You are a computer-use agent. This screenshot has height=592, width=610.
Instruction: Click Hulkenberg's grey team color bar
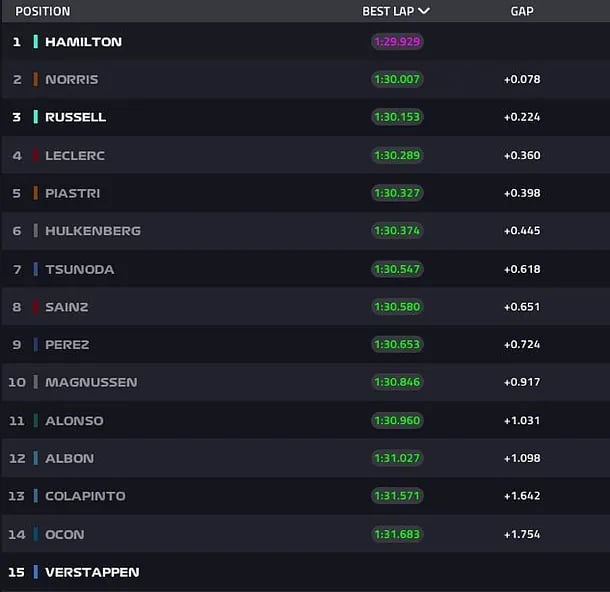pos(36,231)
